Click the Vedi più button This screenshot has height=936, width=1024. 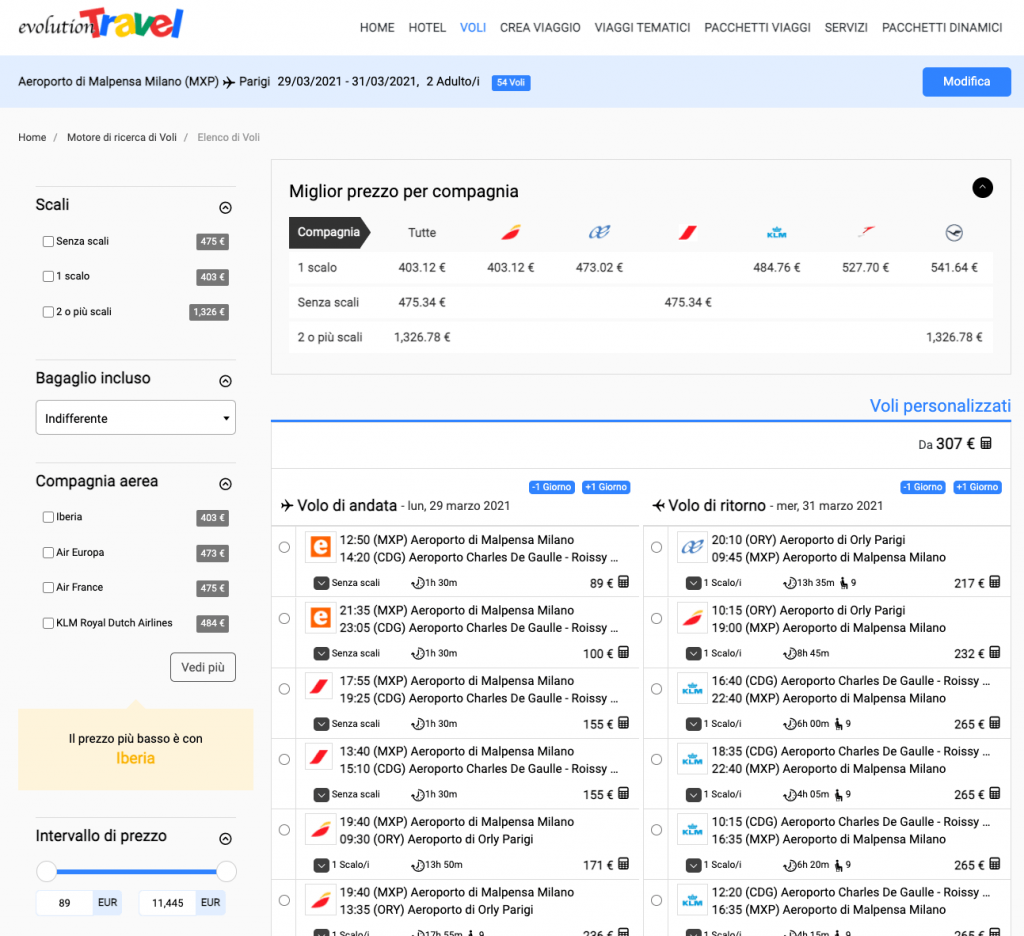pyautogui.click(x=203, y=667)
